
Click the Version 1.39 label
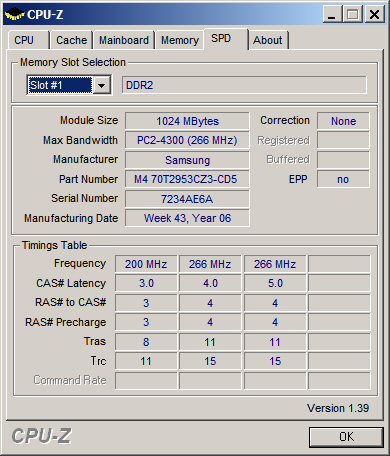pyautogui.click(x=338, y=408)
